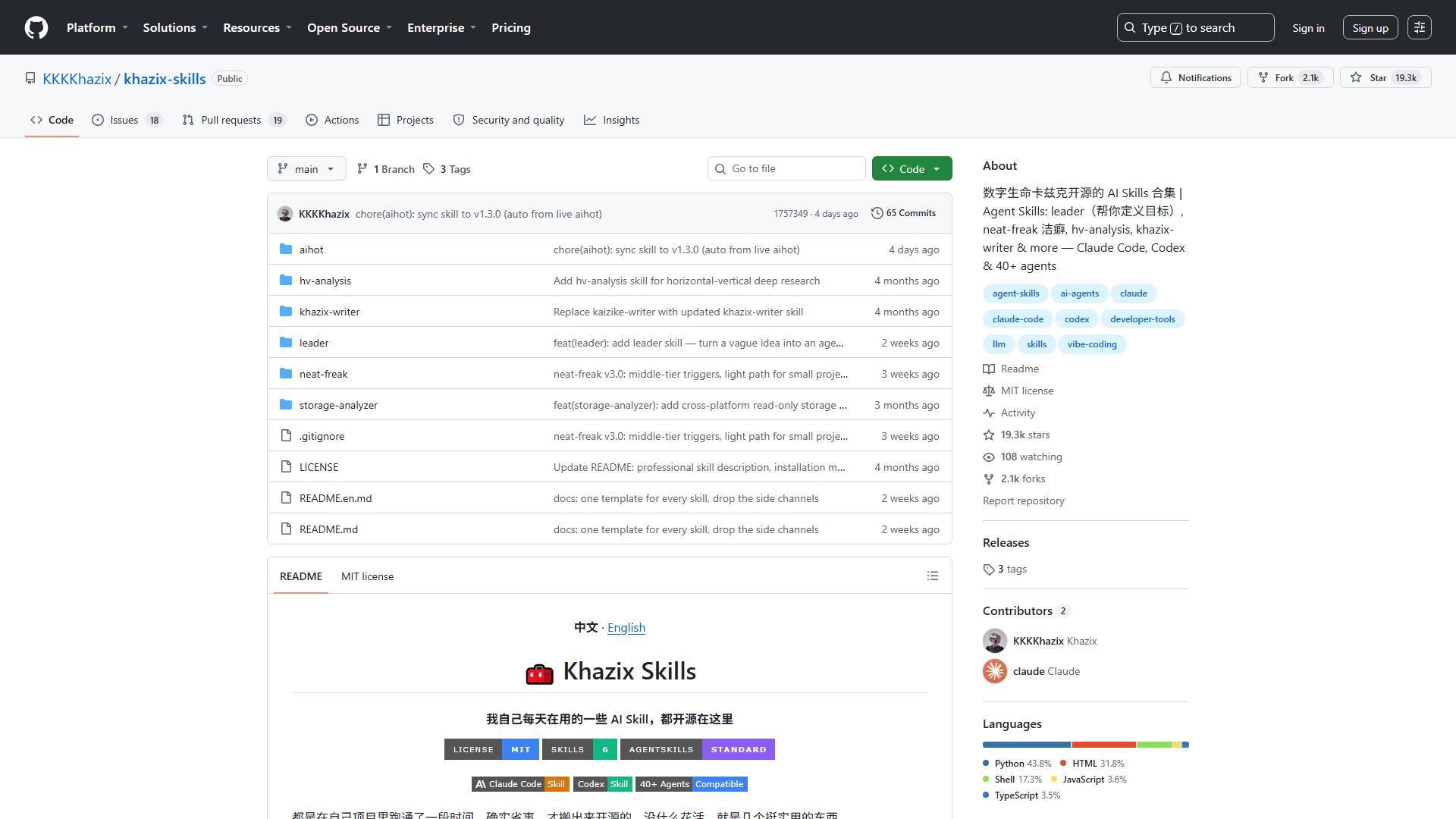Click the stars icon beside 19.3k stars

[x=989, y=435]
